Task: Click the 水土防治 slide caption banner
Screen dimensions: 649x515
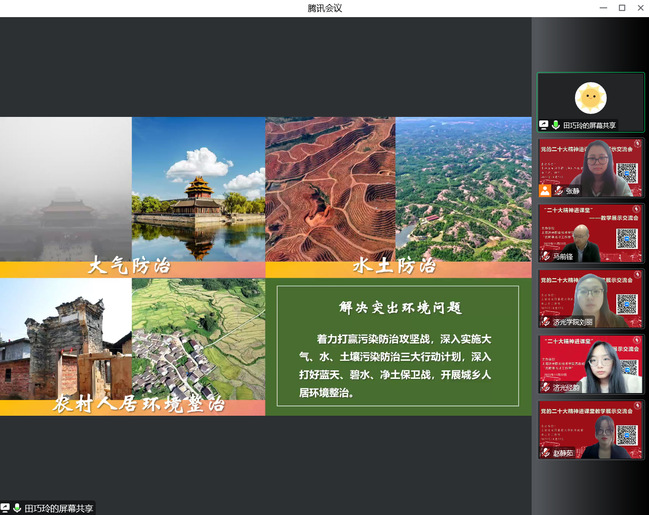Action: pos(397,268)
